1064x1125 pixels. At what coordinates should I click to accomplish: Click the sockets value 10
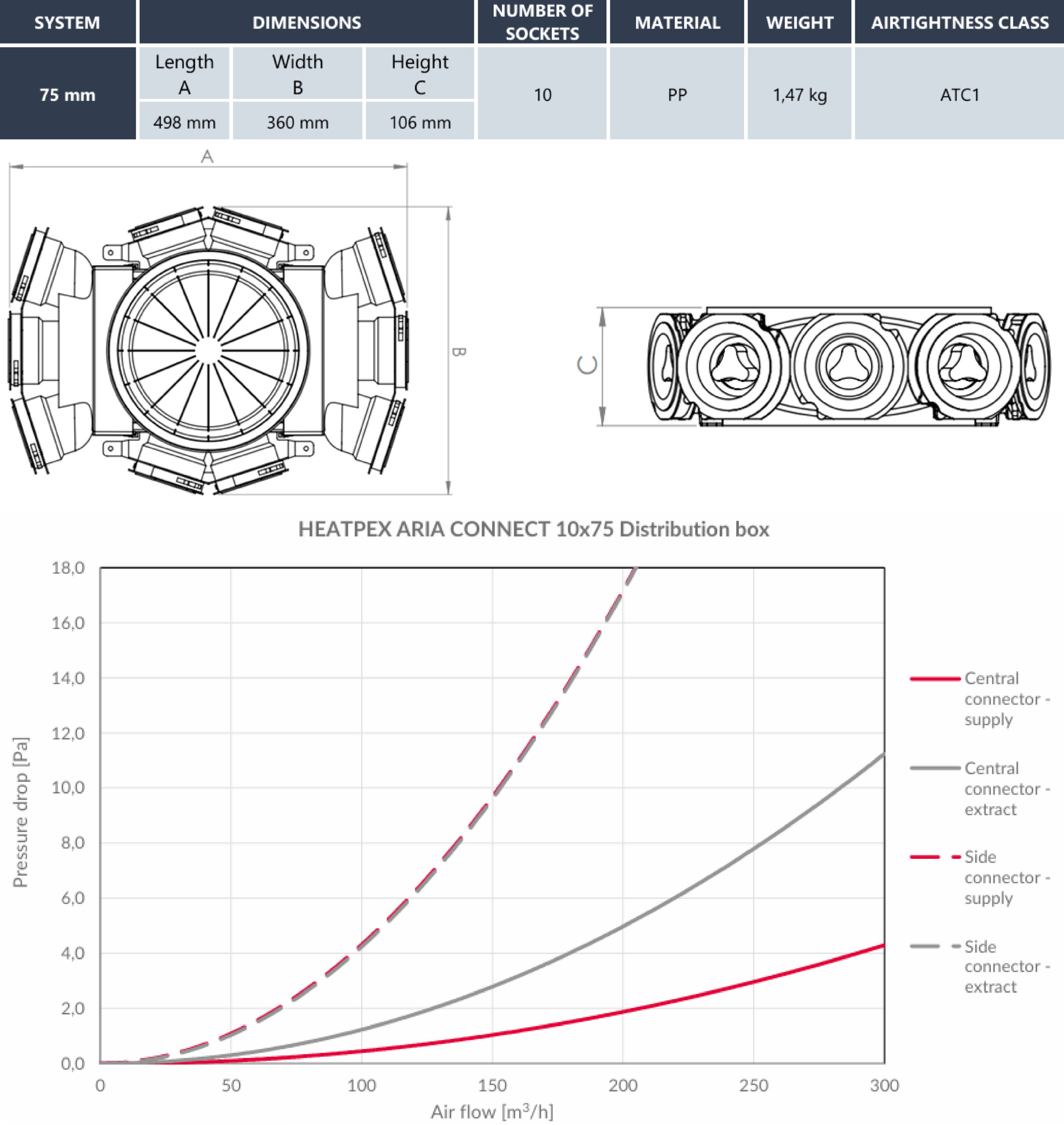click(542, 94)
